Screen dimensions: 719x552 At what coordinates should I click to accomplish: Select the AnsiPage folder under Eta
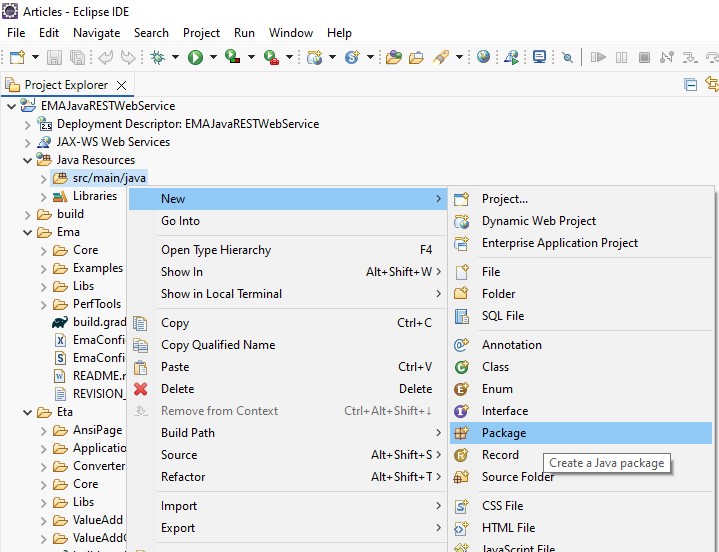coord(97,430)
